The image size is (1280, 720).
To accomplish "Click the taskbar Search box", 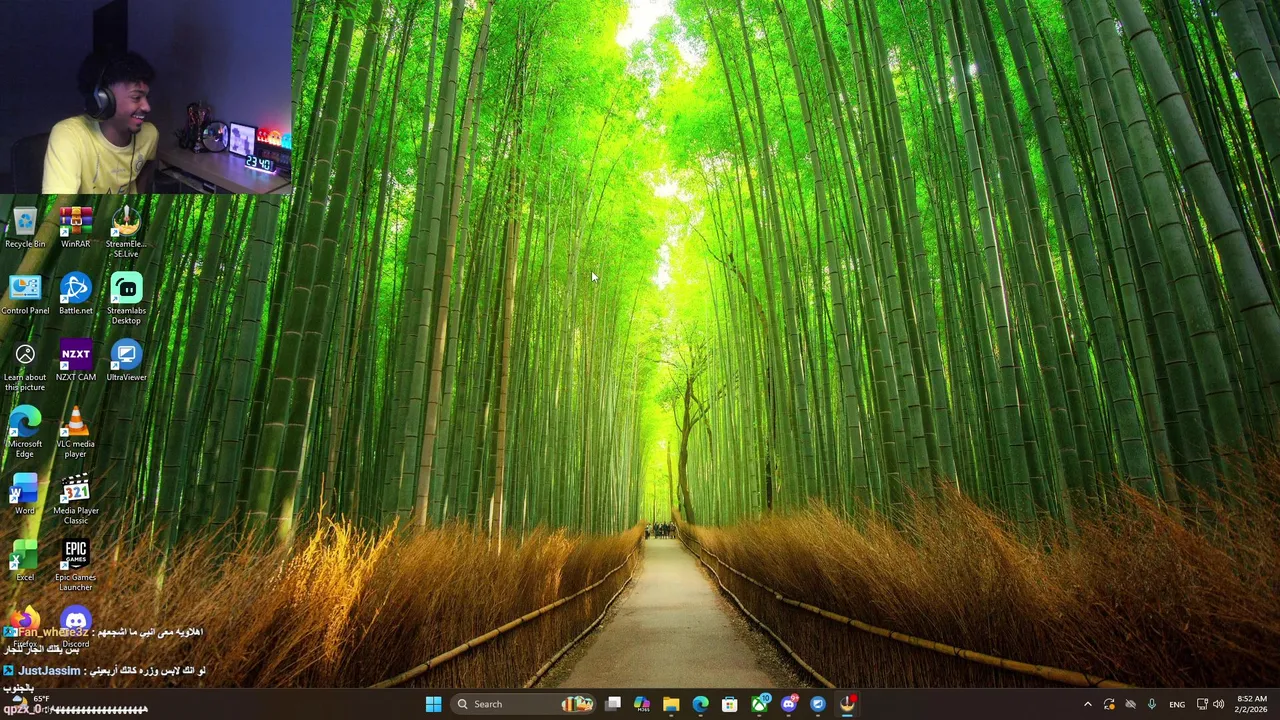I will (523, 704).
